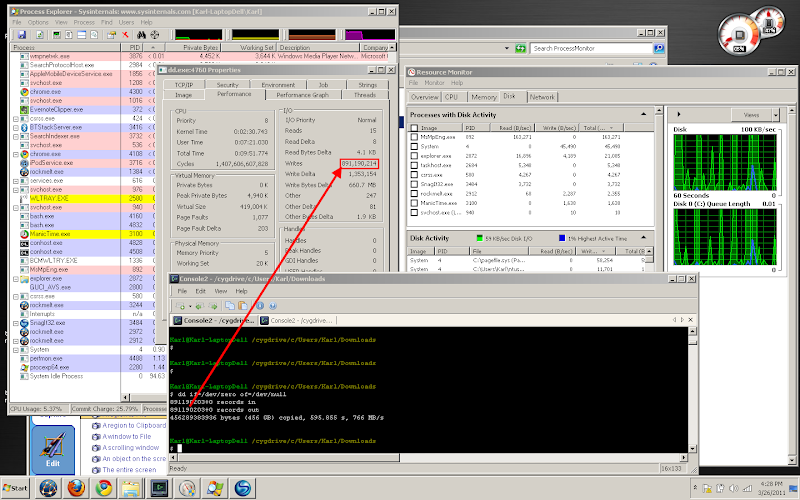Toggle lower pane icon in Process Explorer toolbar
800x500 pixels.
point(81,35)
